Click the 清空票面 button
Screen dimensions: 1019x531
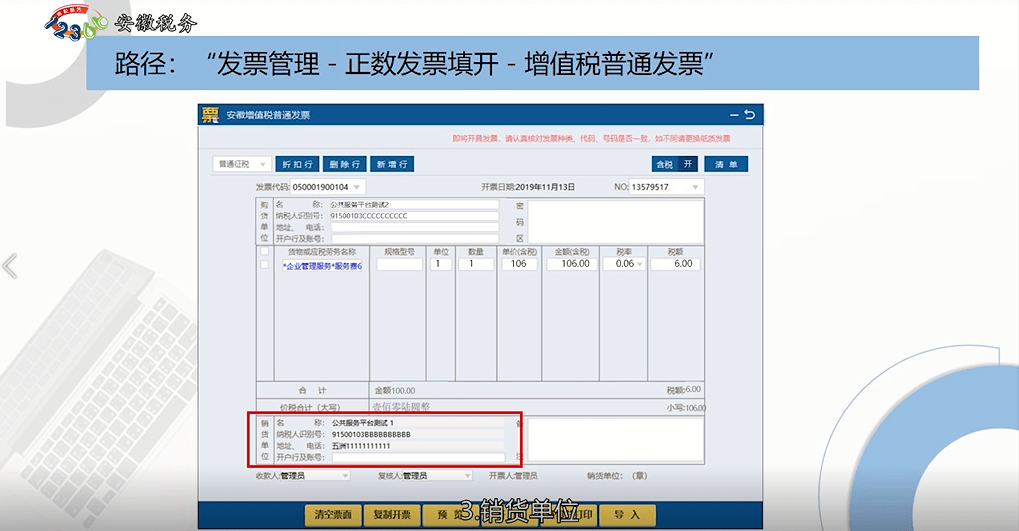tap(333, 515)
